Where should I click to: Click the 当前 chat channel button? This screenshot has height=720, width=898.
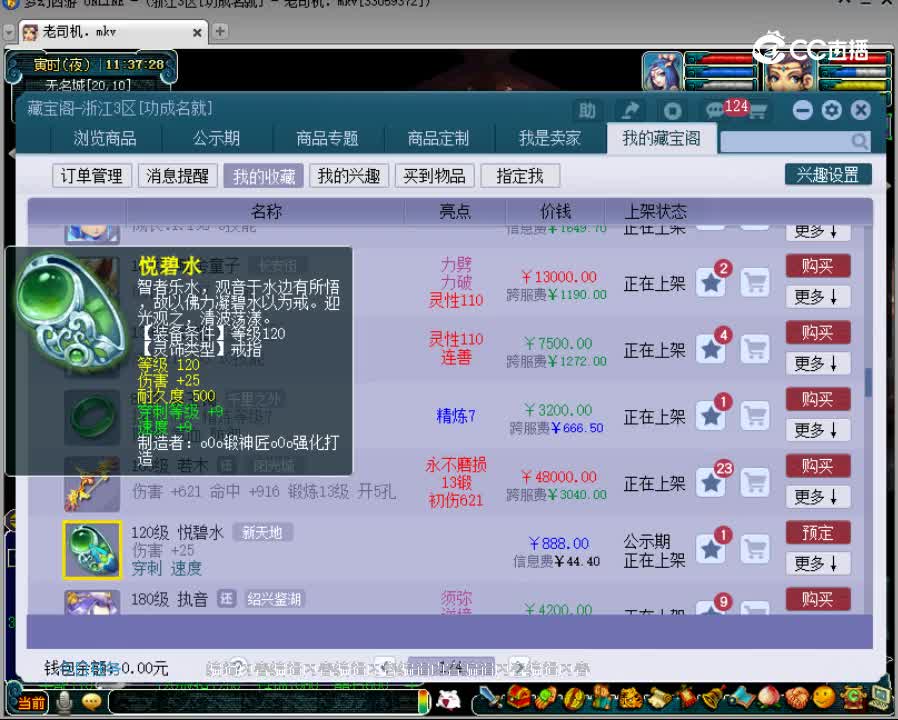click(31, 702)
